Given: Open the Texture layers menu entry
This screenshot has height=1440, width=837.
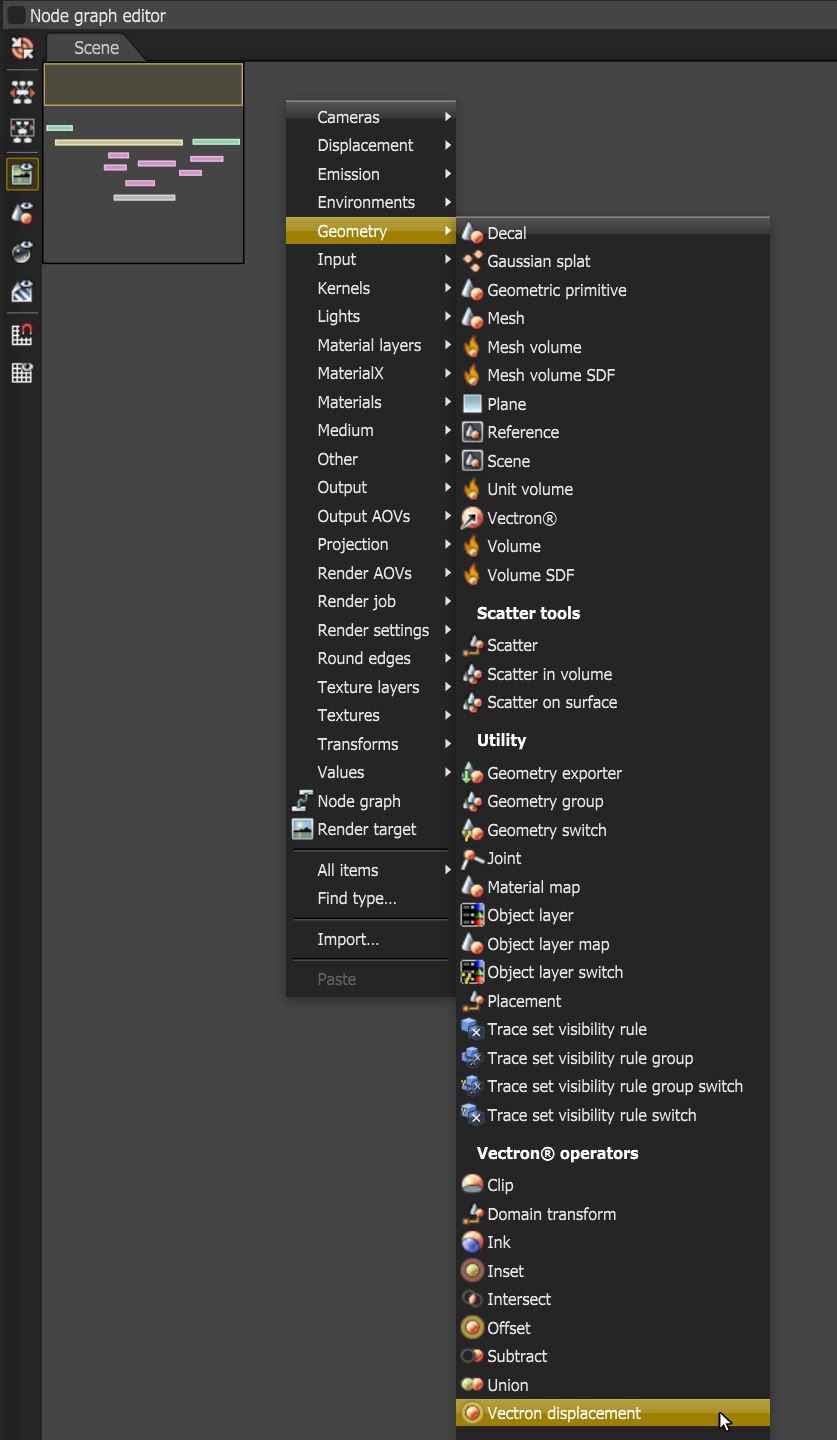Looking at the screenshot, I should (371, 687).
